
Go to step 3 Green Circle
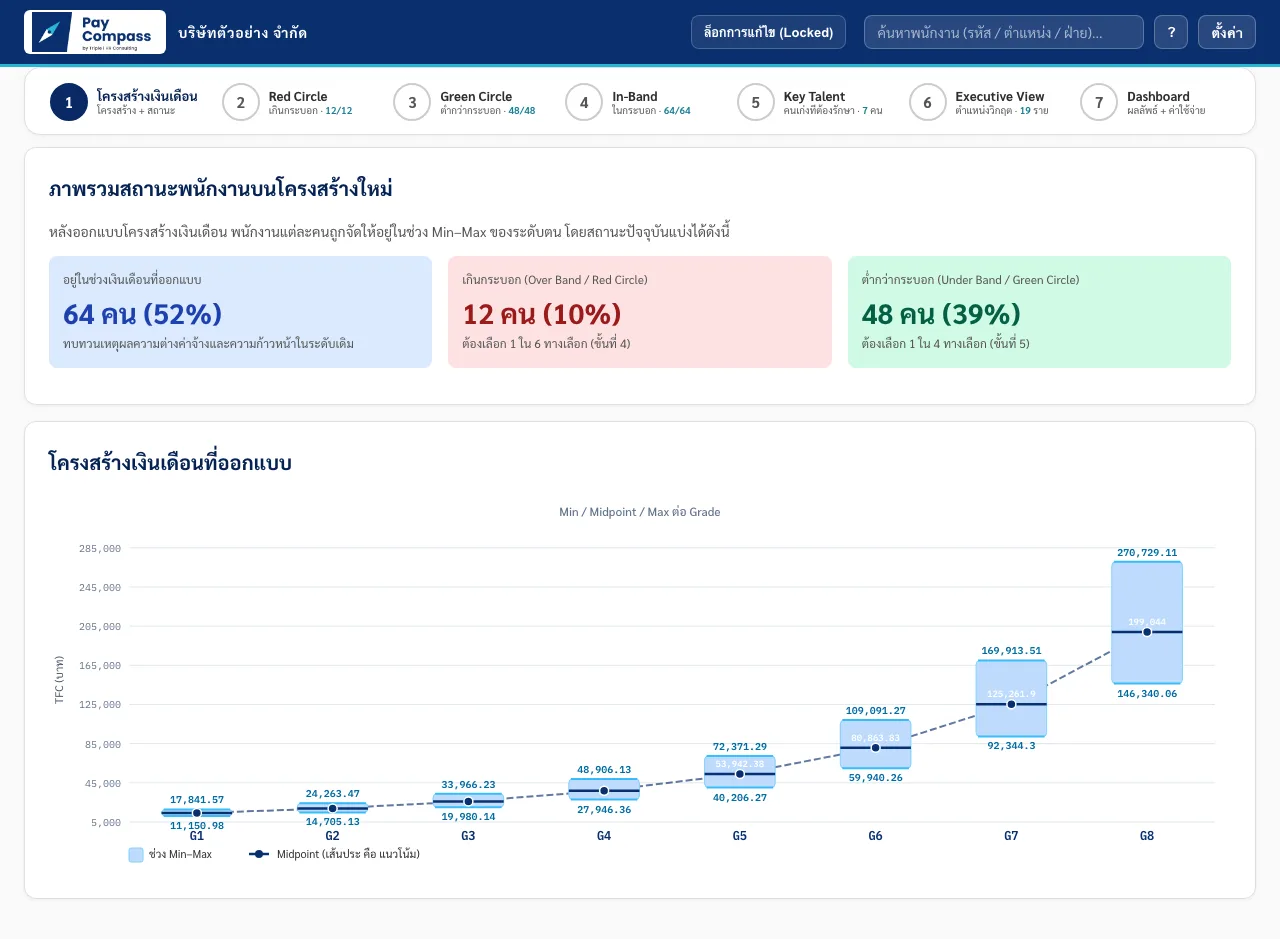pos(464,102)
